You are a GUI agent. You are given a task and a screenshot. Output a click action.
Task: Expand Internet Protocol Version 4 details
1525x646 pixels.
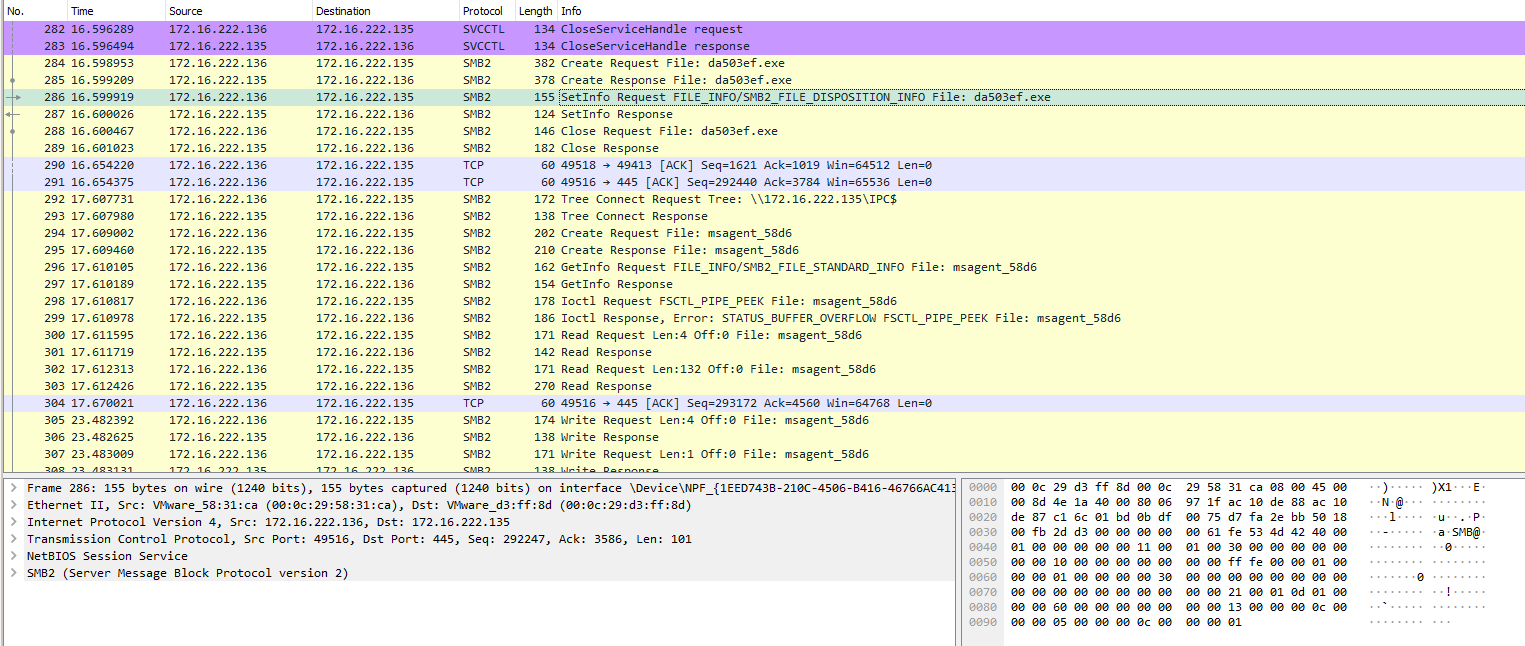click(12, 522)
